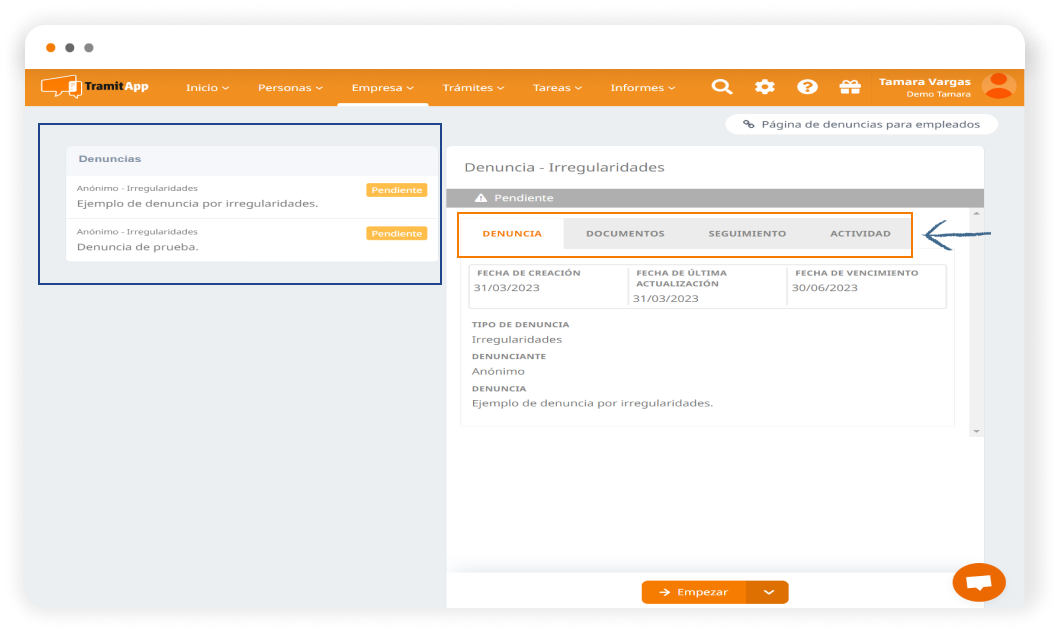
Task: Switch to the Documentos tab
Action: coord(625,234)
